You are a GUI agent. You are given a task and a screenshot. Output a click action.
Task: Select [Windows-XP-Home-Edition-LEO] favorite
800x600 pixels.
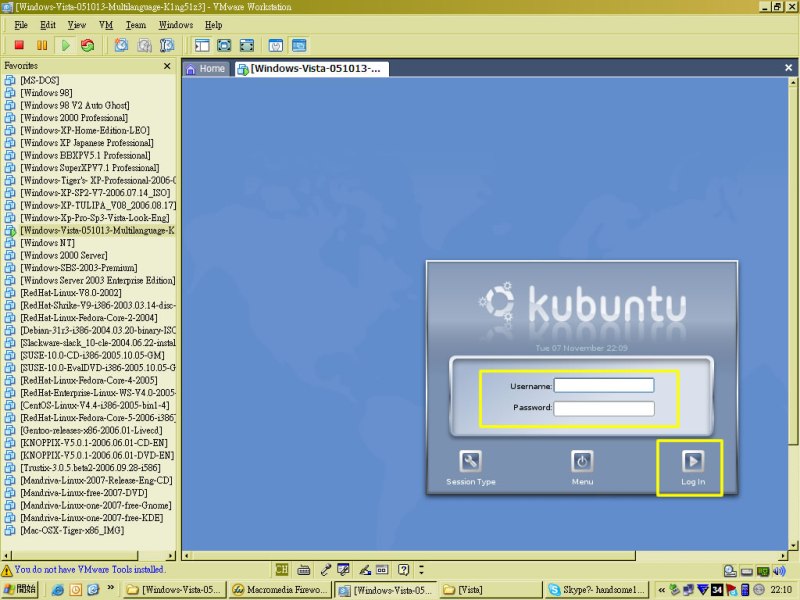[85, 130]
